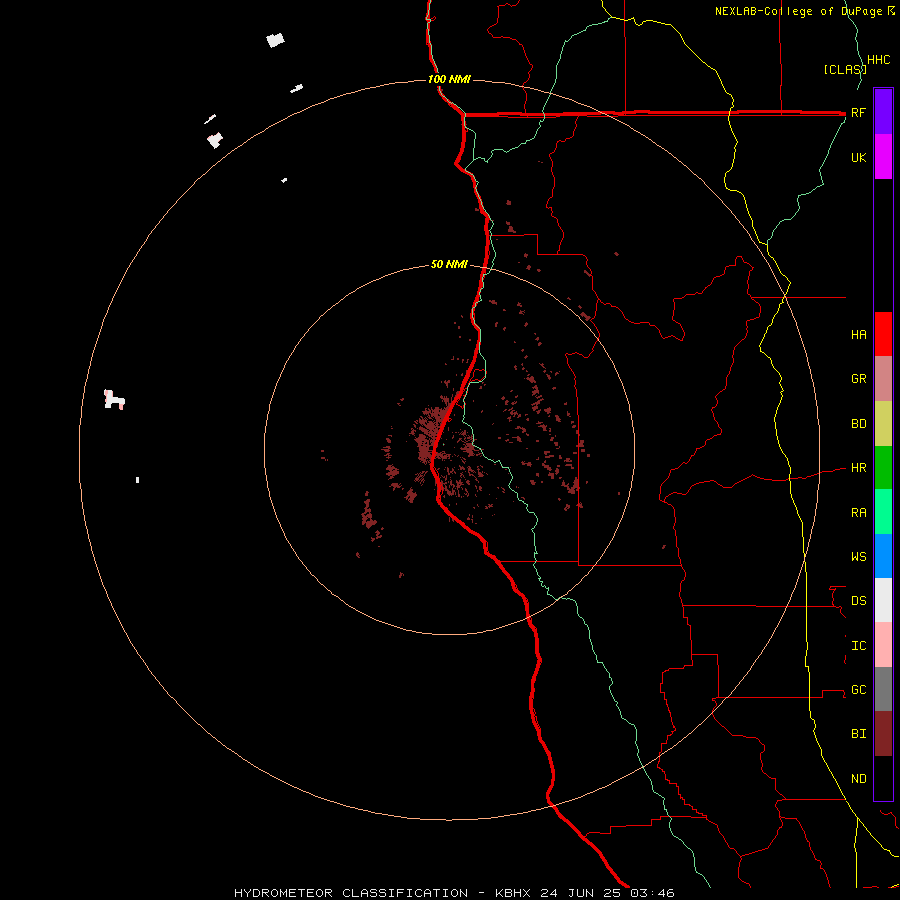
Task: Click the white DS legend swatch
Action: click(883, 600)
